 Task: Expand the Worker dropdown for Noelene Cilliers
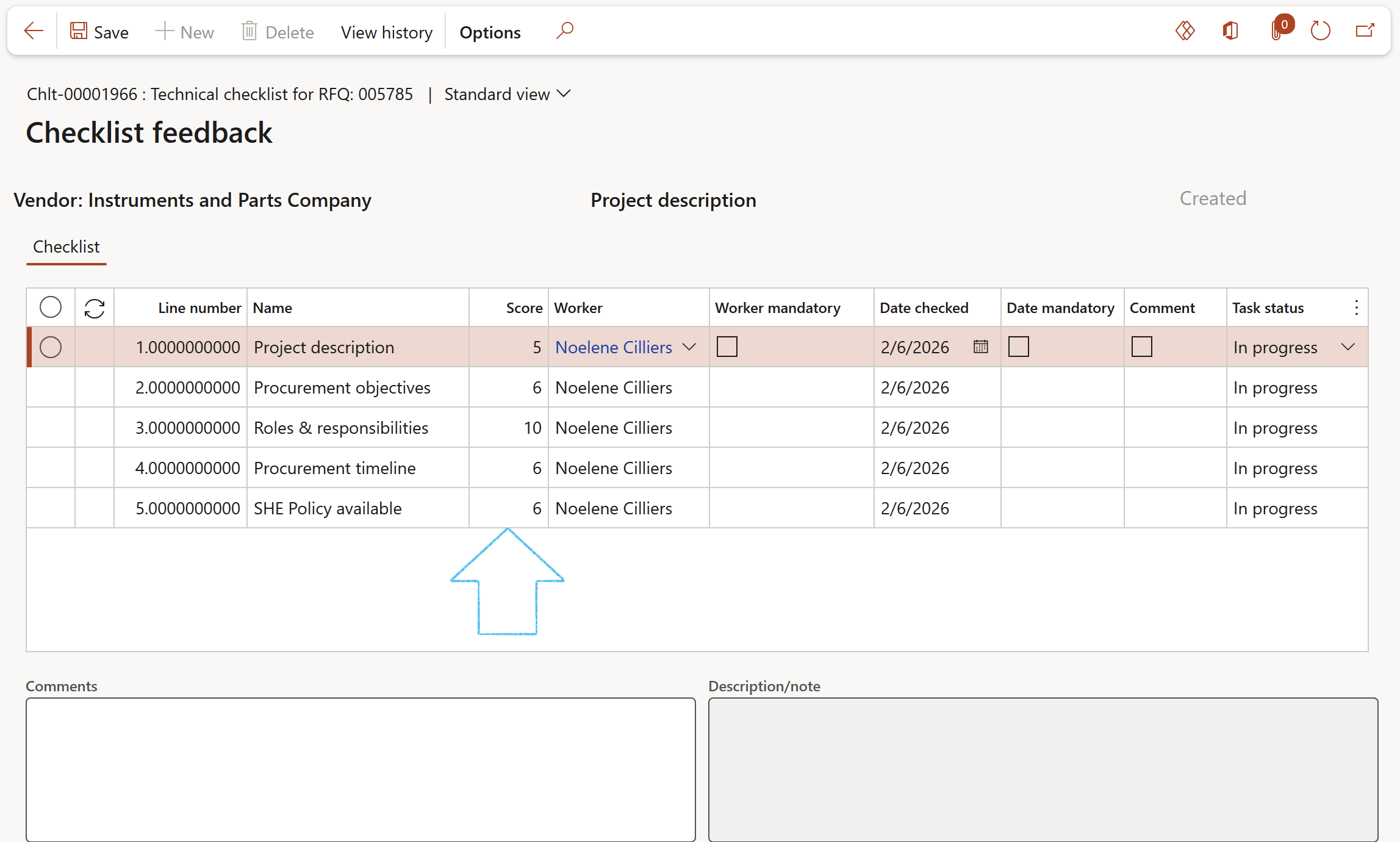[x=689, y=347]
